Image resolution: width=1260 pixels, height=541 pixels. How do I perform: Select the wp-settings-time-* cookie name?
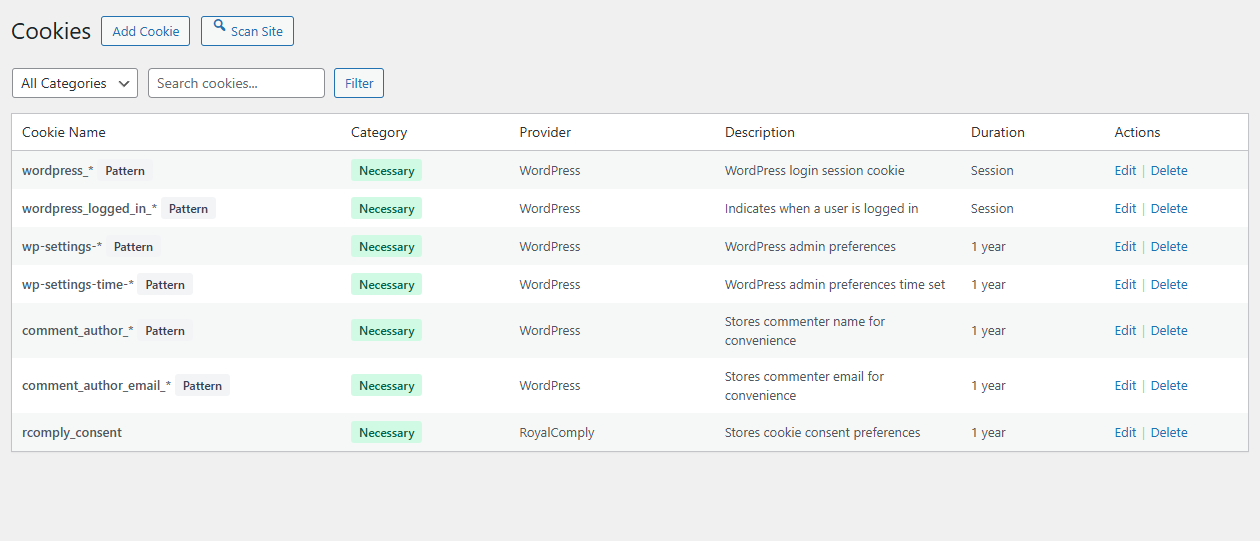coord(78,284)
